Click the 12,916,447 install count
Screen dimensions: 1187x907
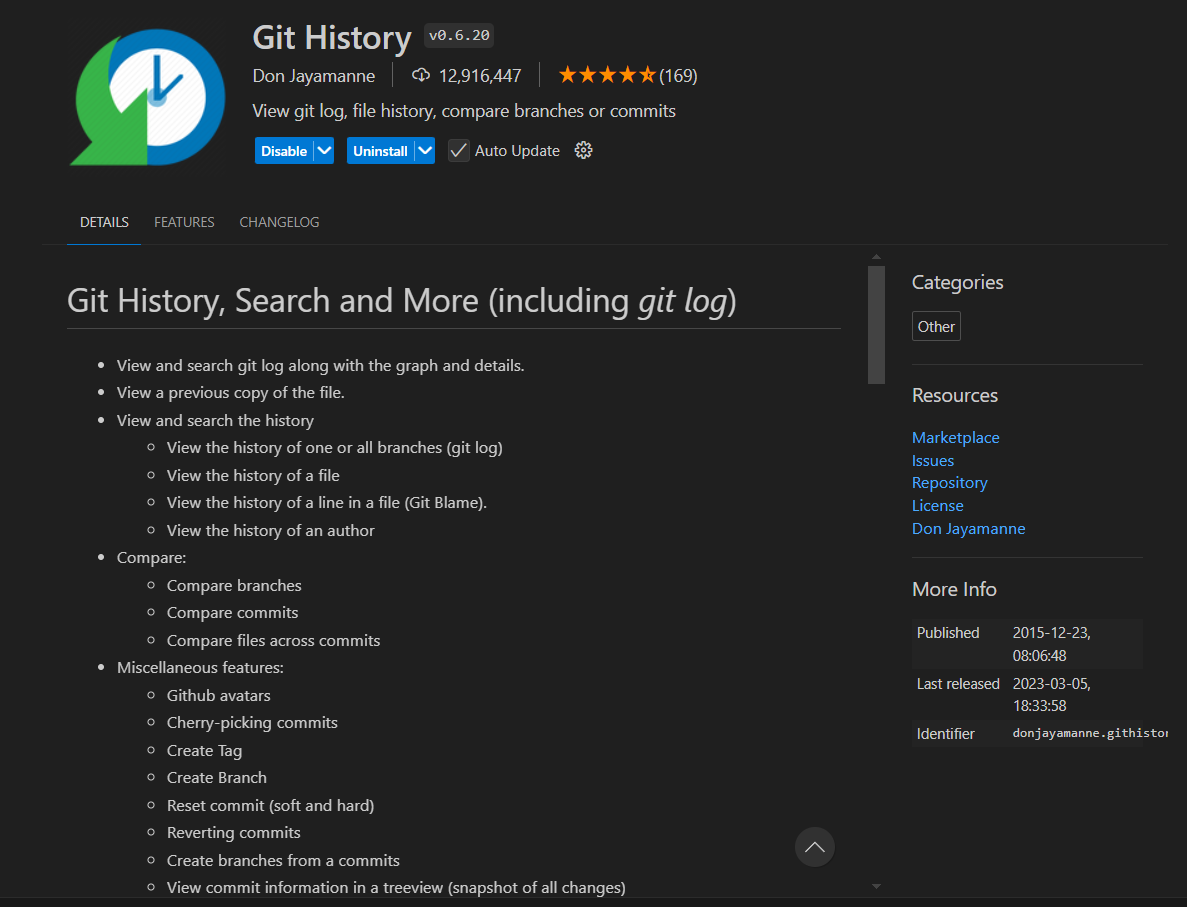click(x=480, y=76)
